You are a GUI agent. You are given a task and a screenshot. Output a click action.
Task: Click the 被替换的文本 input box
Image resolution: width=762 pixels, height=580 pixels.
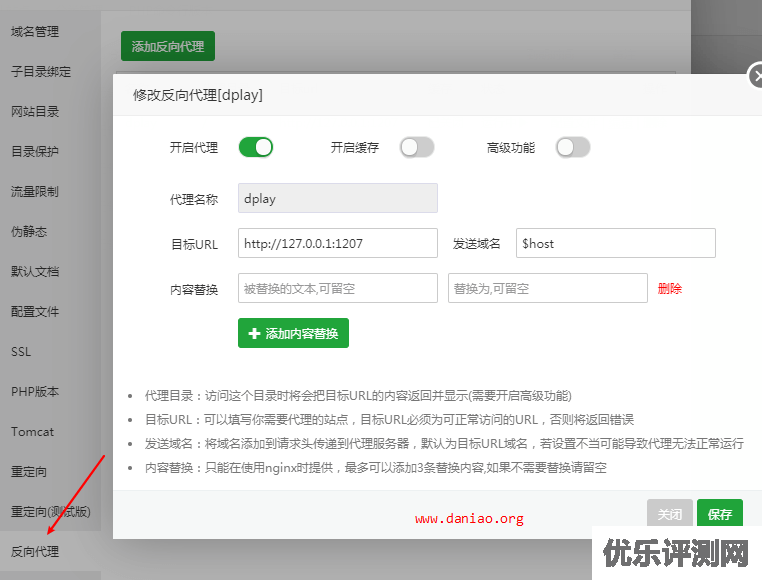coord(338,288)
